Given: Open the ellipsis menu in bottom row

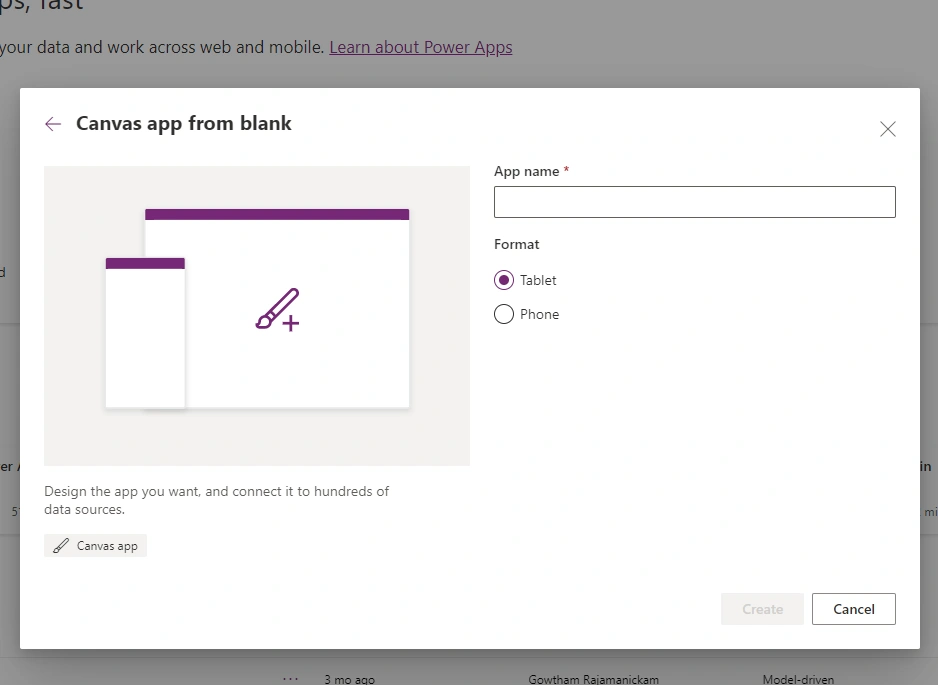Looking at the screenshot, I should [x=291, y=678].
